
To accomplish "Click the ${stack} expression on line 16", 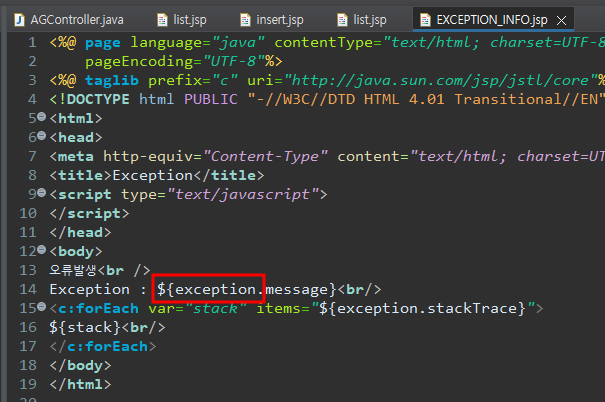I will click(x=85, y=328).
